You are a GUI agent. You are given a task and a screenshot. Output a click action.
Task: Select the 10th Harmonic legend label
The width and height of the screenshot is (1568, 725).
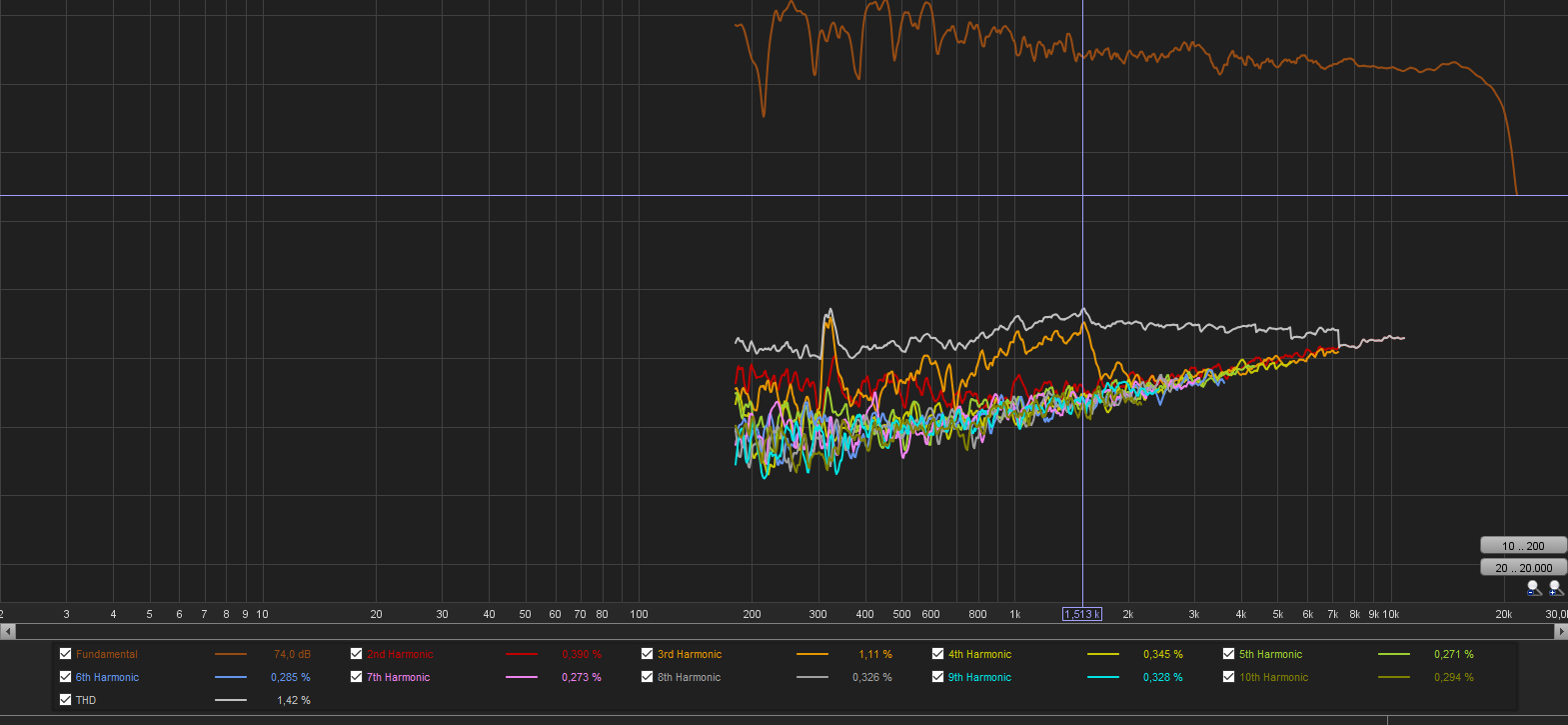pyautogui.click(x=1274, y=677)
